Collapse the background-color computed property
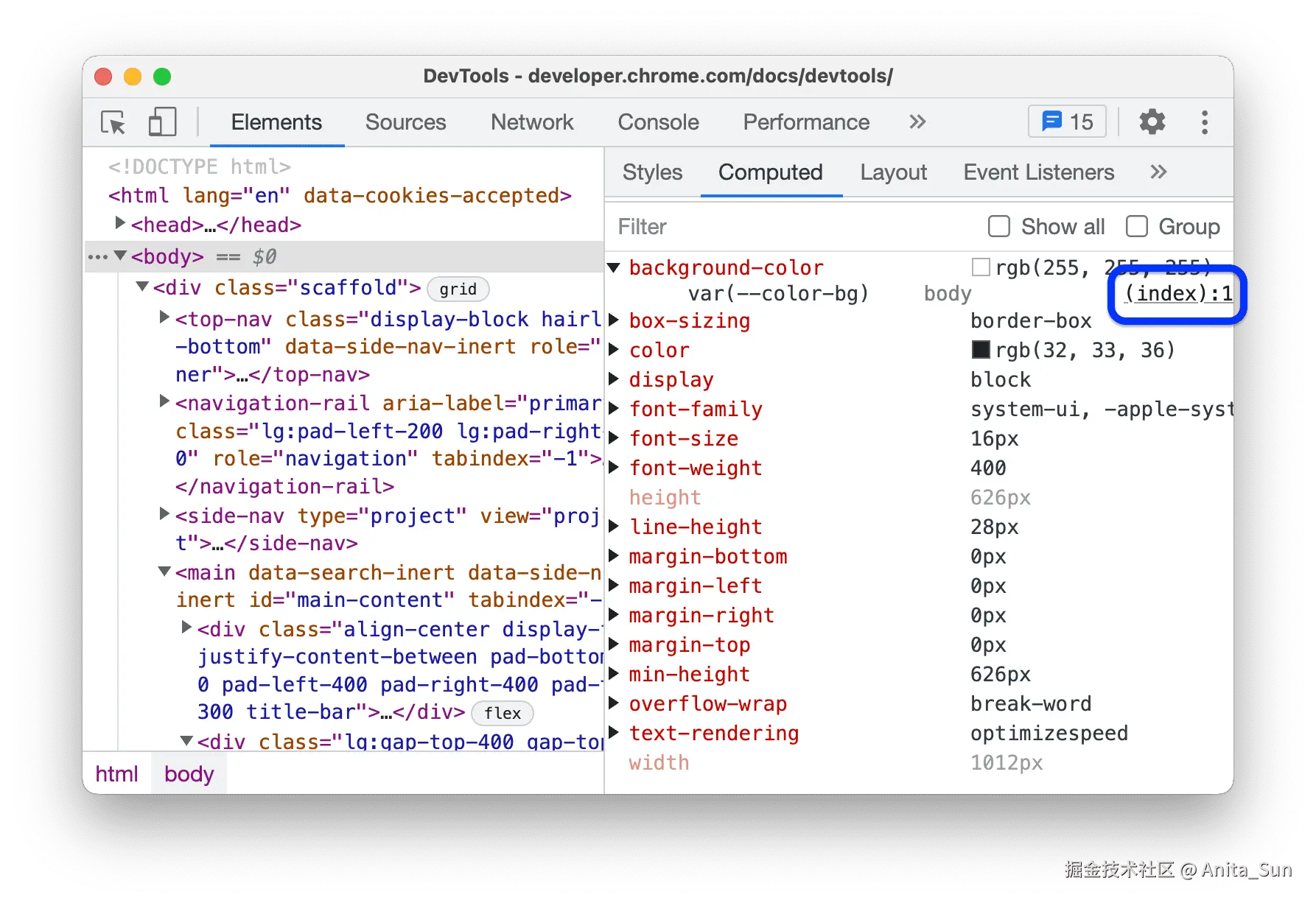The width and height of the screenshot is (1316, 903). click(x=613, y=267)
